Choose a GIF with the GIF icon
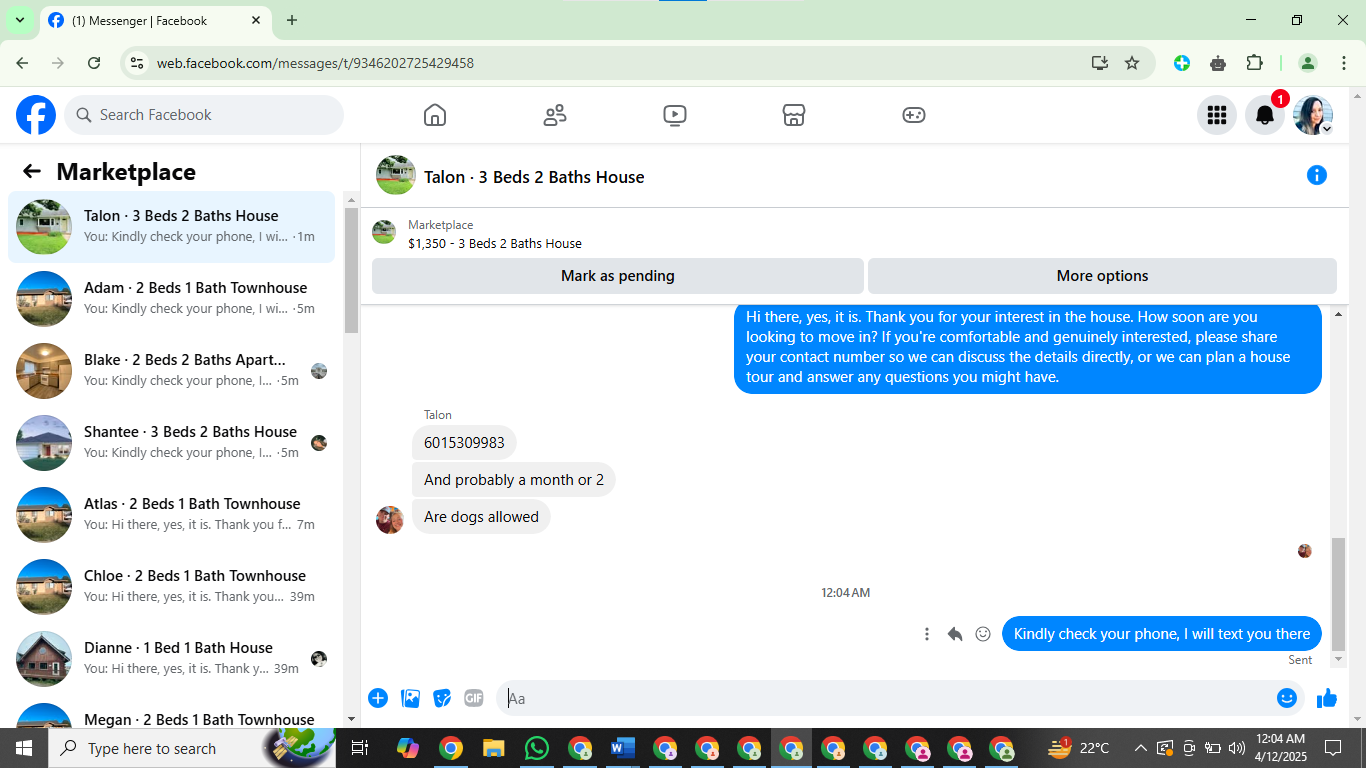The image size is (1366, 768). pyautogui.click(x=474, y=698)
